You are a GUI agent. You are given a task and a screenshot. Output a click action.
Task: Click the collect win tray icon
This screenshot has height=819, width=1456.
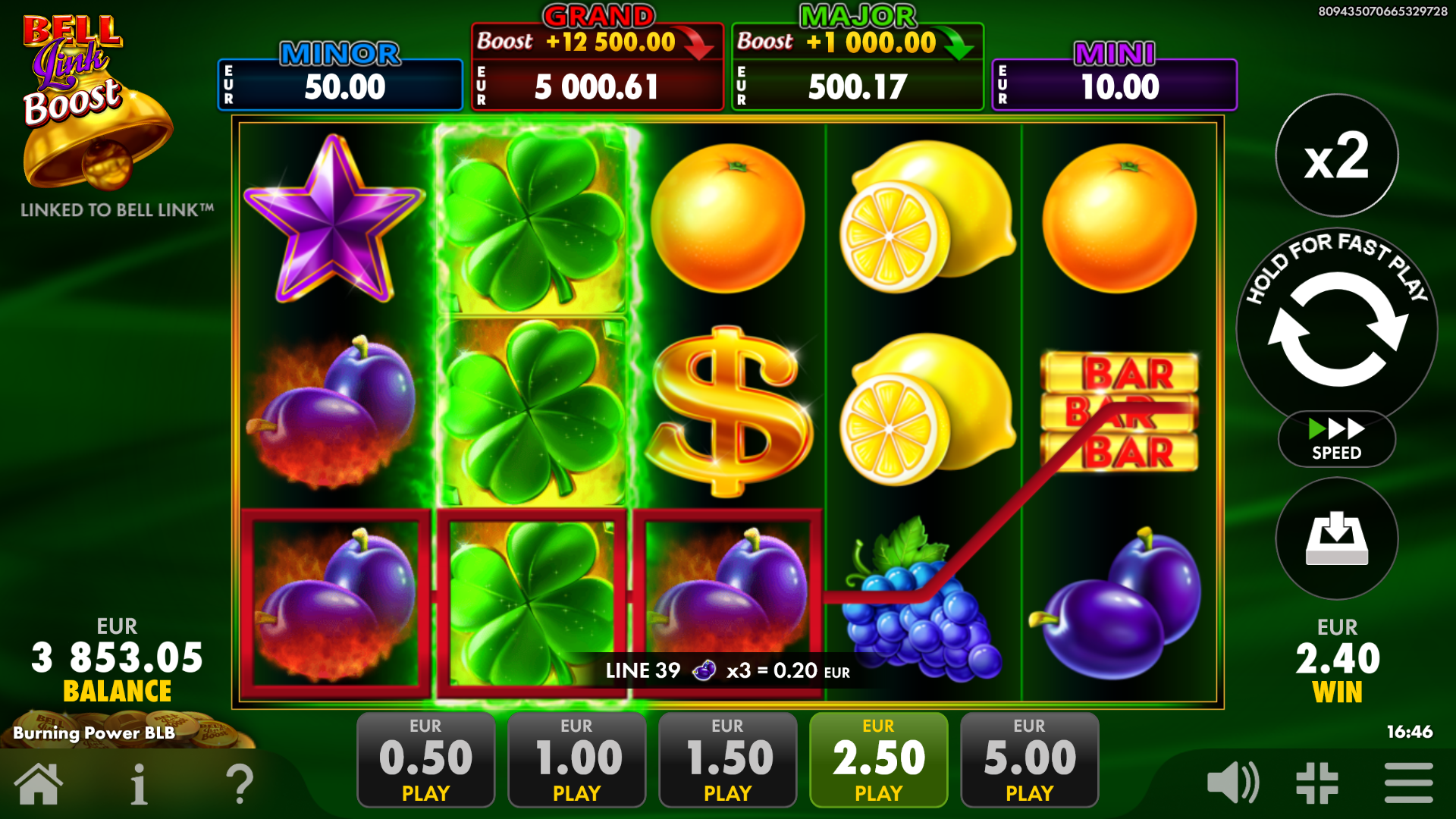point(1337,538)
